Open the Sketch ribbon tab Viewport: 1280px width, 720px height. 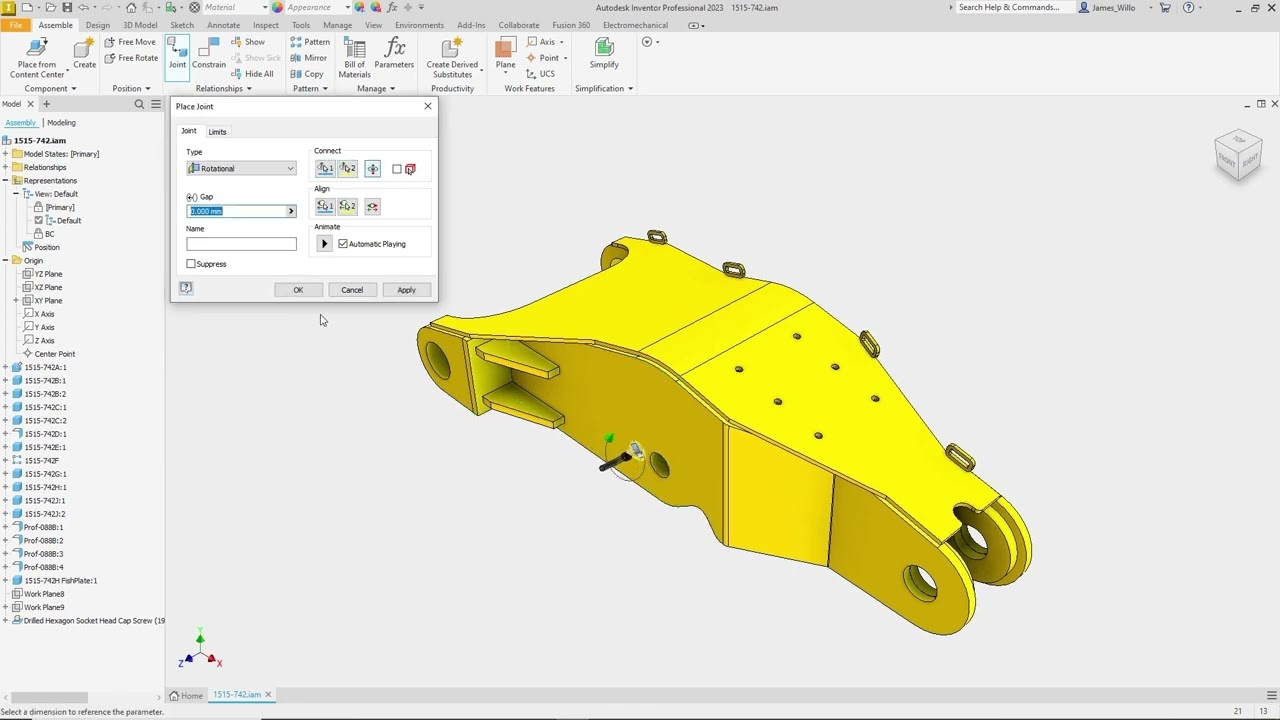[x=182, y=25]
